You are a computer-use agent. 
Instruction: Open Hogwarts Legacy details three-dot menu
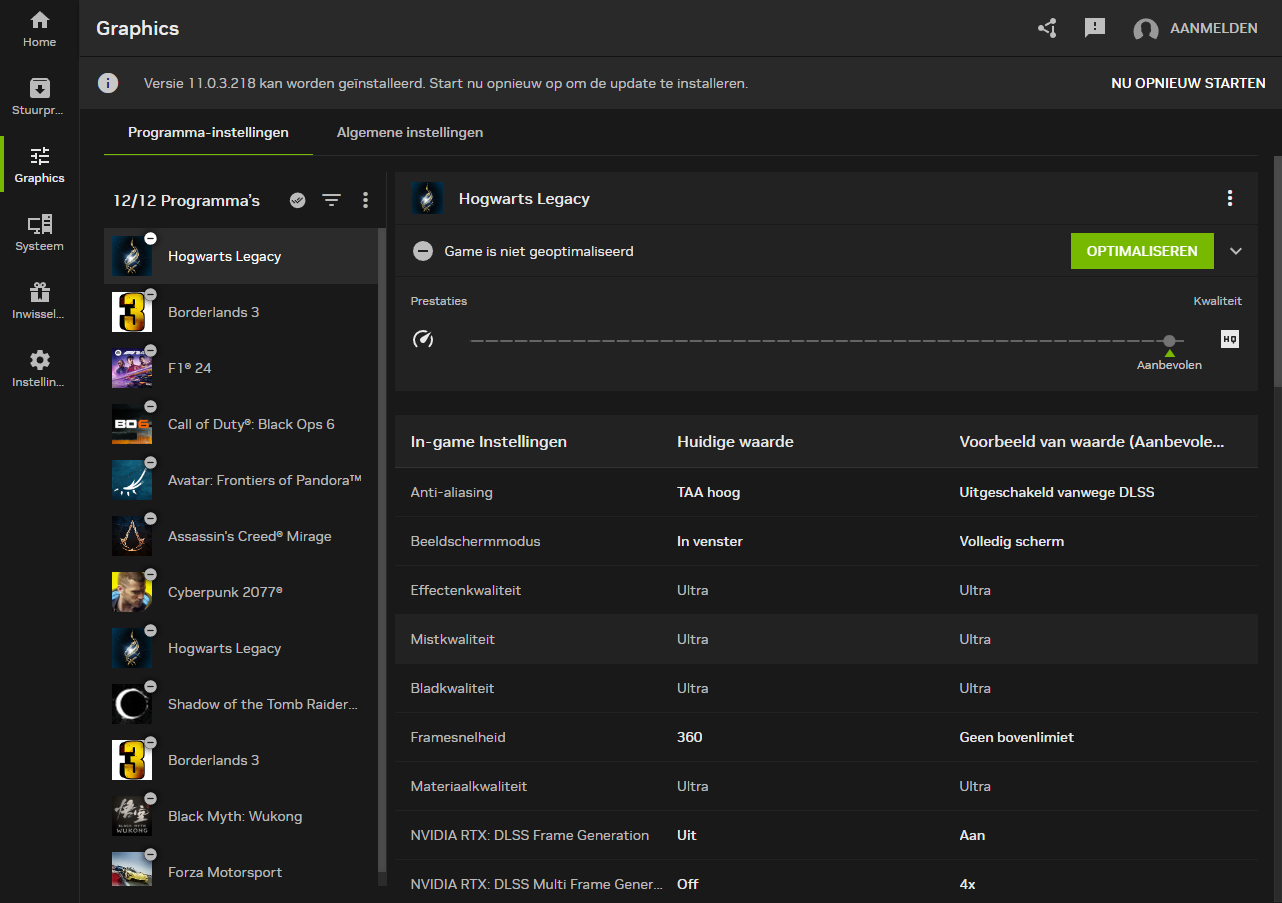click(x=1230, y=198)
